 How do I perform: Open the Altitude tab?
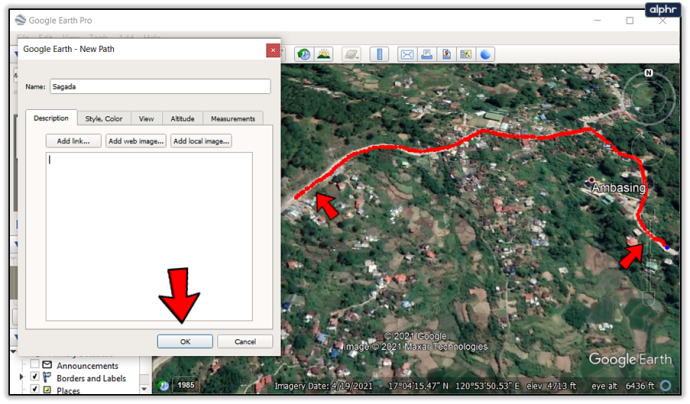coord(182,118)
